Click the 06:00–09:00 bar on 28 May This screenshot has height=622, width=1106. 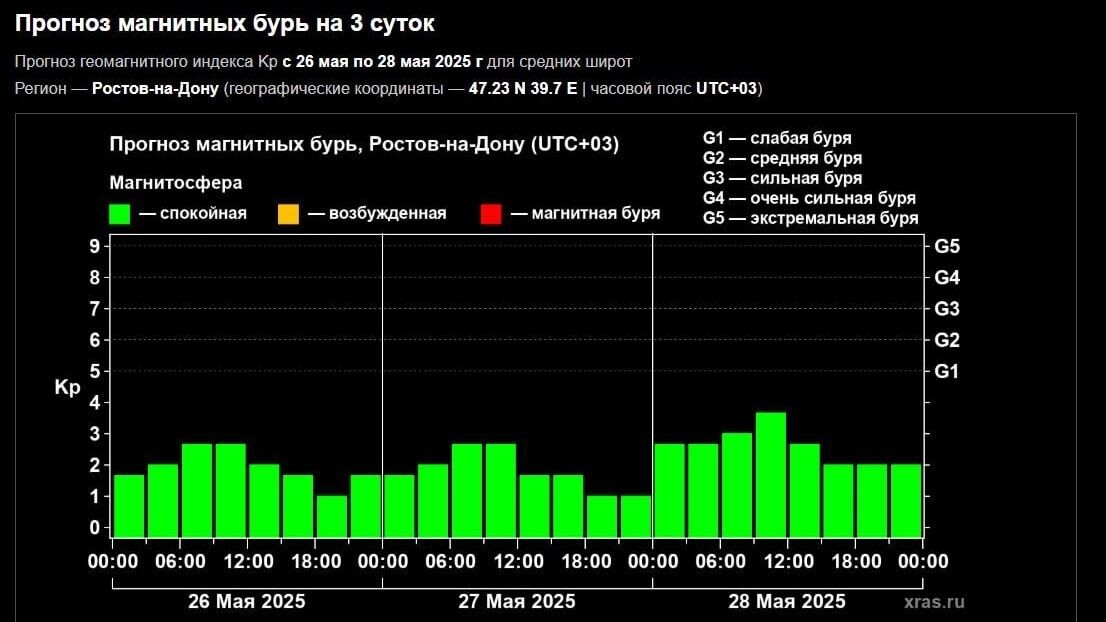tap(737, 486)
